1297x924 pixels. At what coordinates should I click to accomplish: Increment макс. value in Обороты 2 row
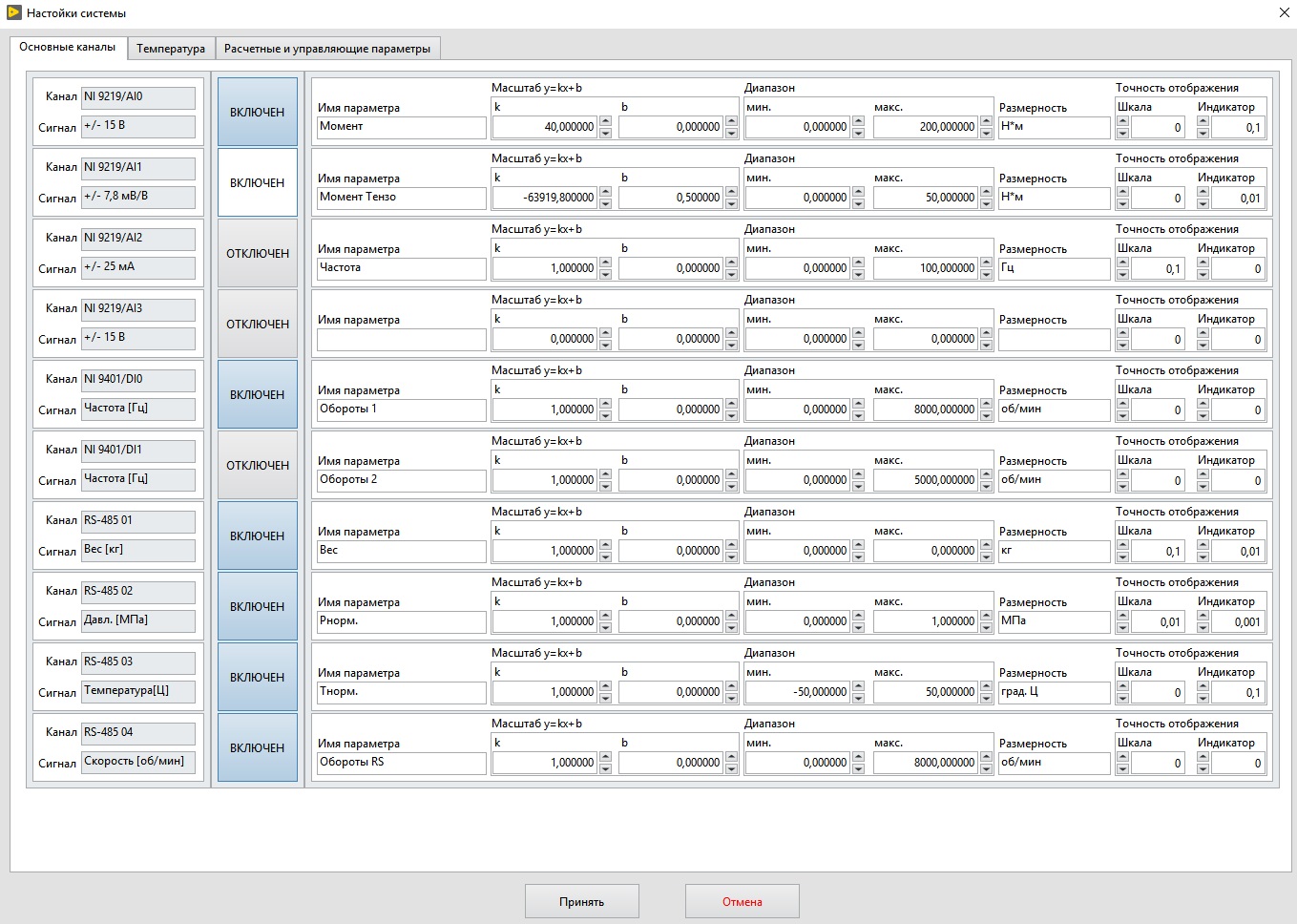point(986,474)
